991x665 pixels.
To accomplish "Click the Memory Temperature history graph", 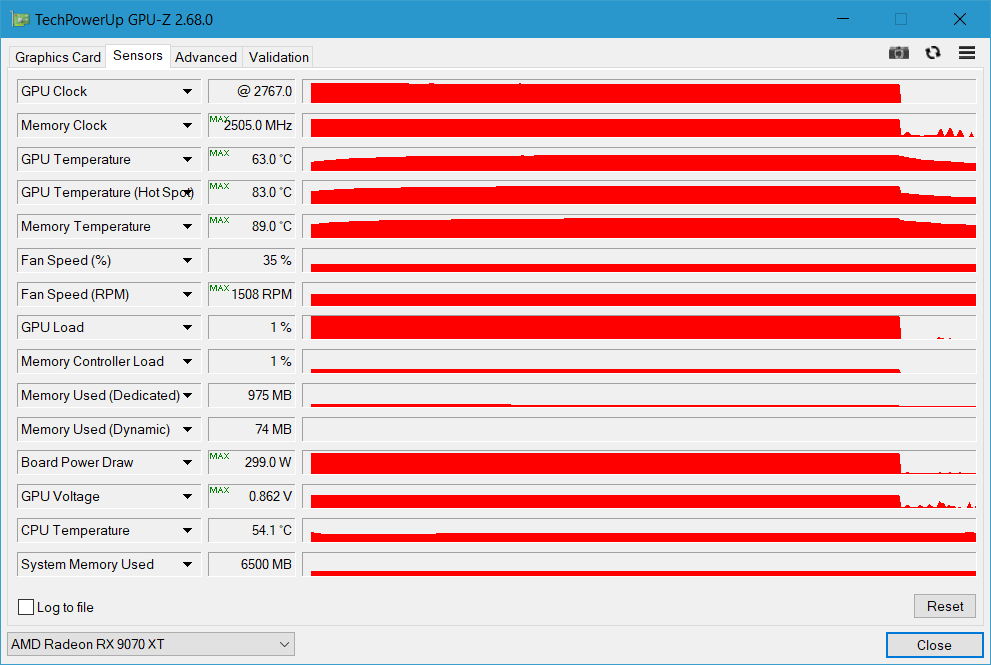I will 638,227.
